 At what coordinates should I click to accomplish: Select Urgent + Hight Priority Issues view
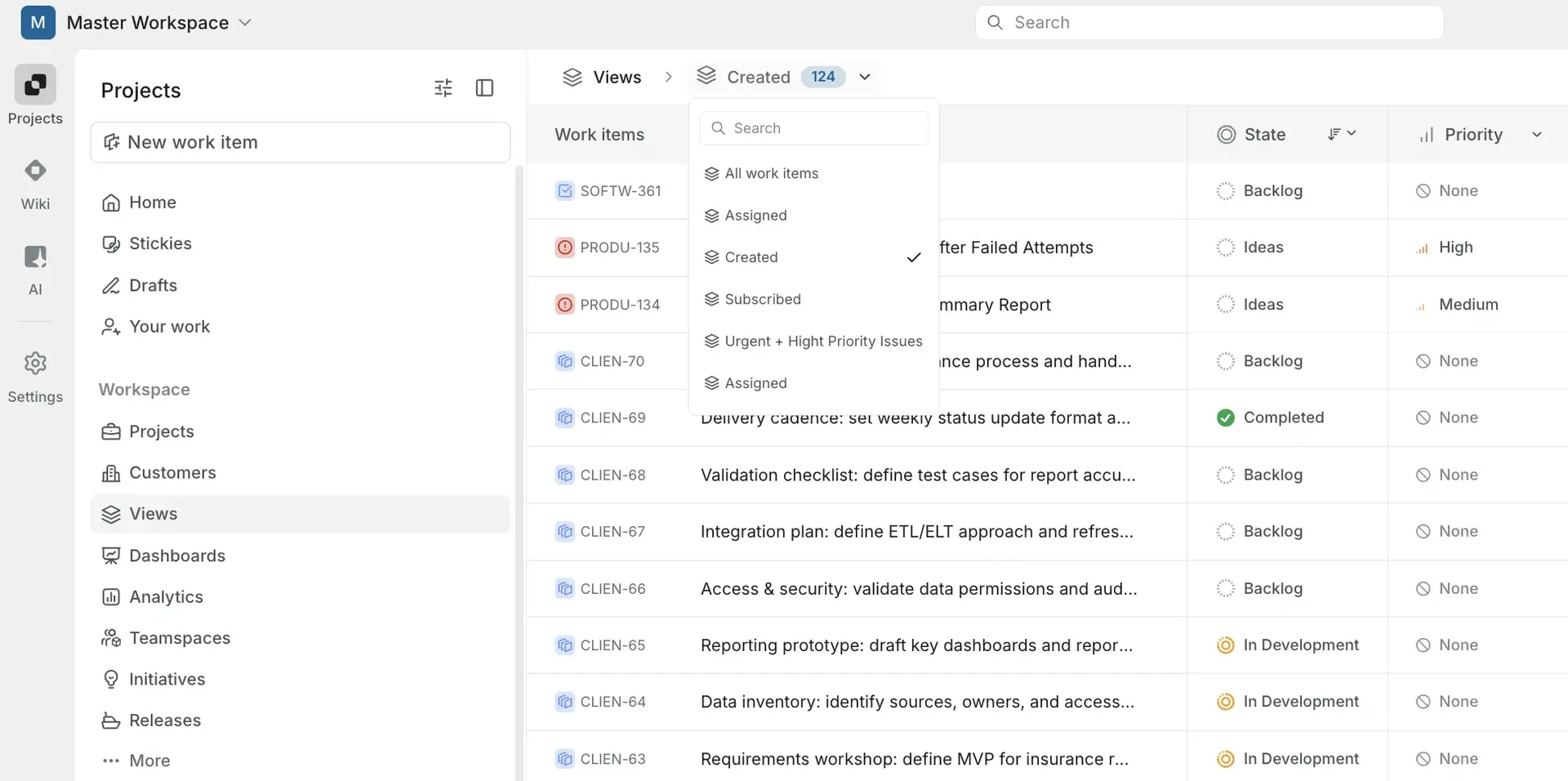813,341
